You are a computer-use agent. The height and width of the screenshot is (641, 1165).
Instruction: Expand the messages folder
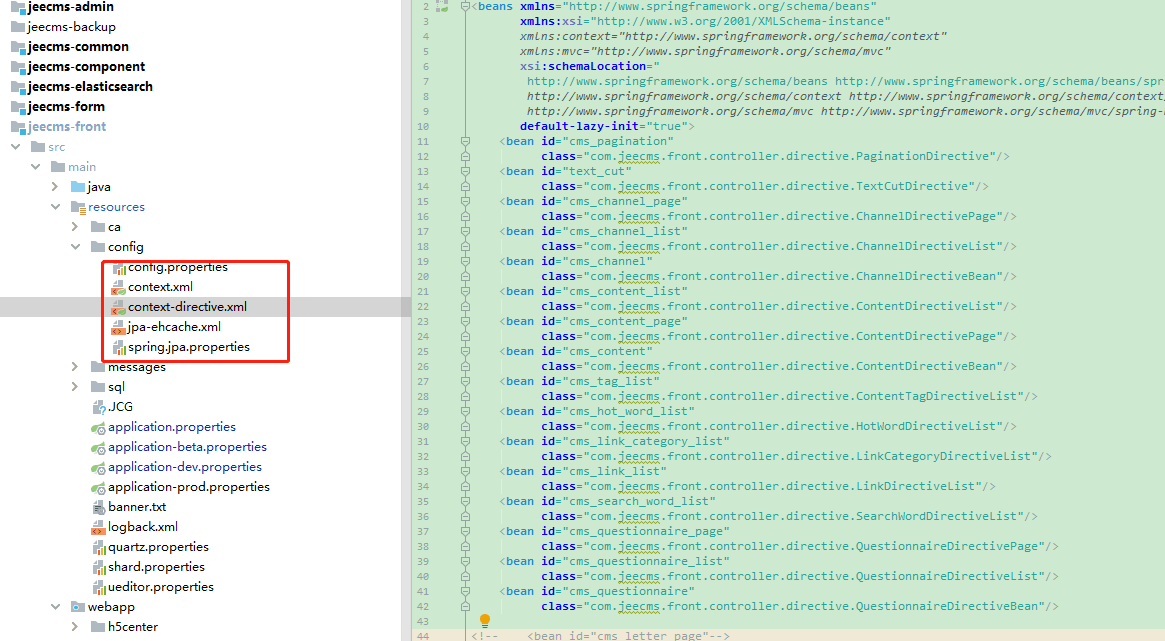pos(75,367)
